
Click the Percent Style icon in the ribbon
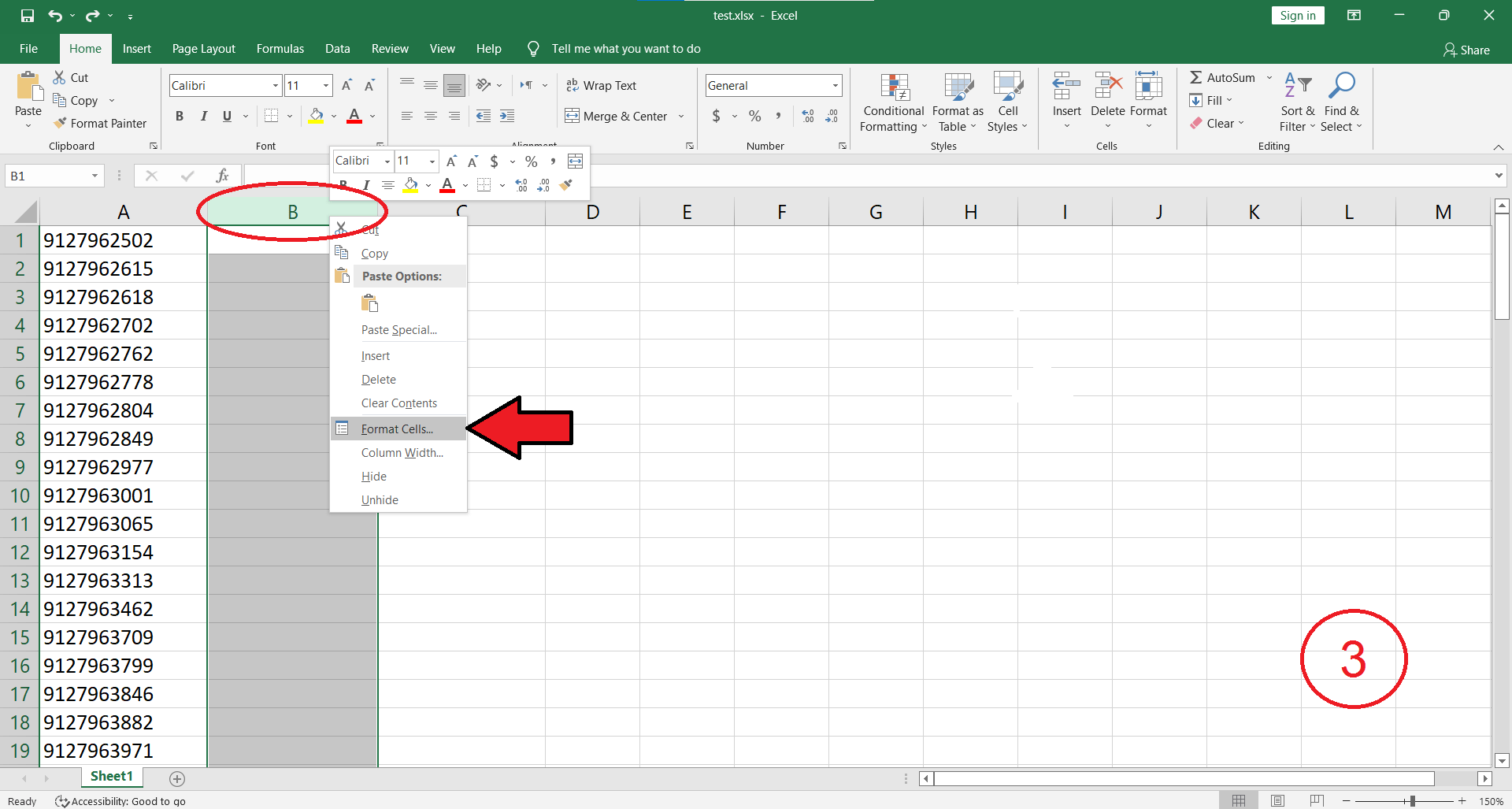754,116
